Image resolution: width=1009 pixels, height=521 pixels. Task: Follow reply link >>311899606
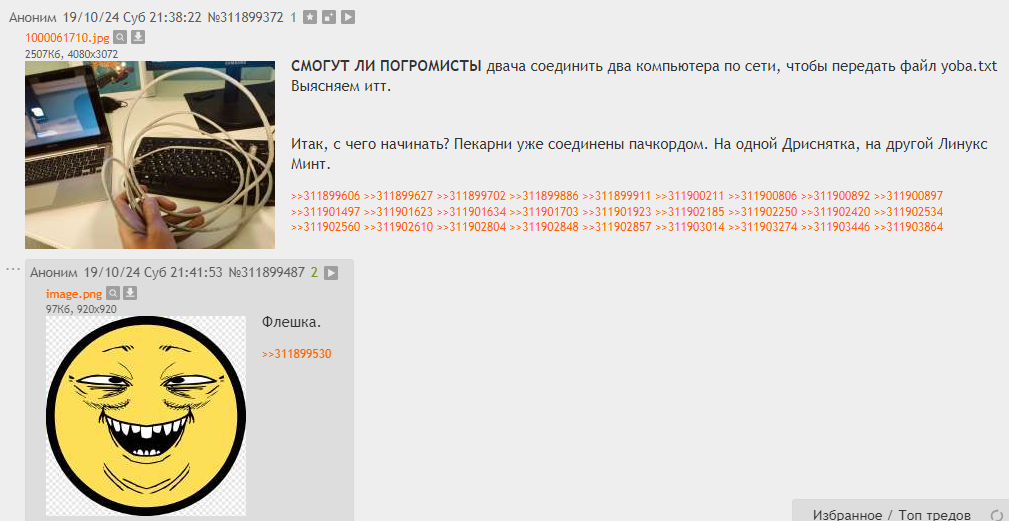(326, 196)
